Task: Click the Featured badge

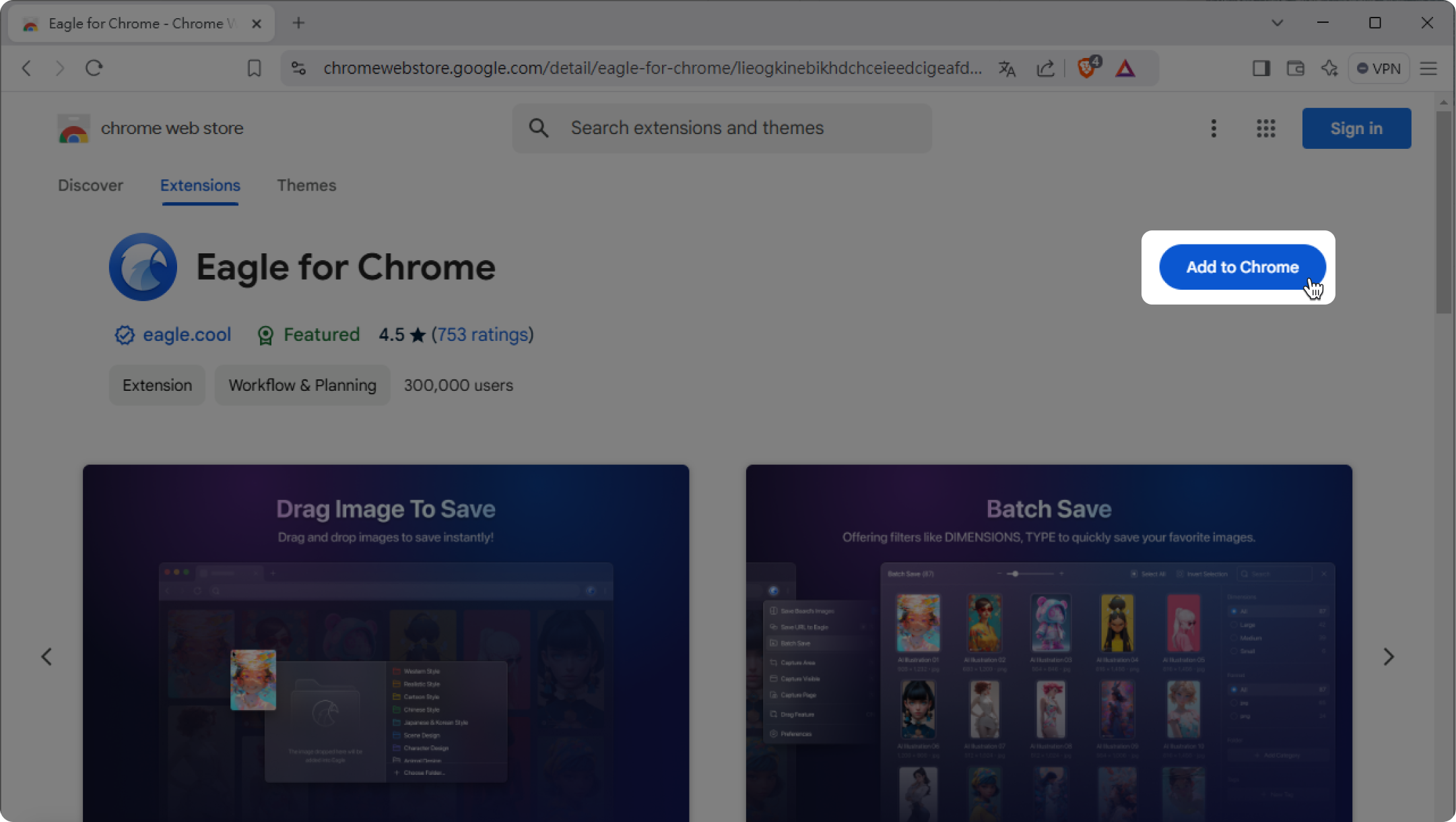Action: (x=309, y=334)
